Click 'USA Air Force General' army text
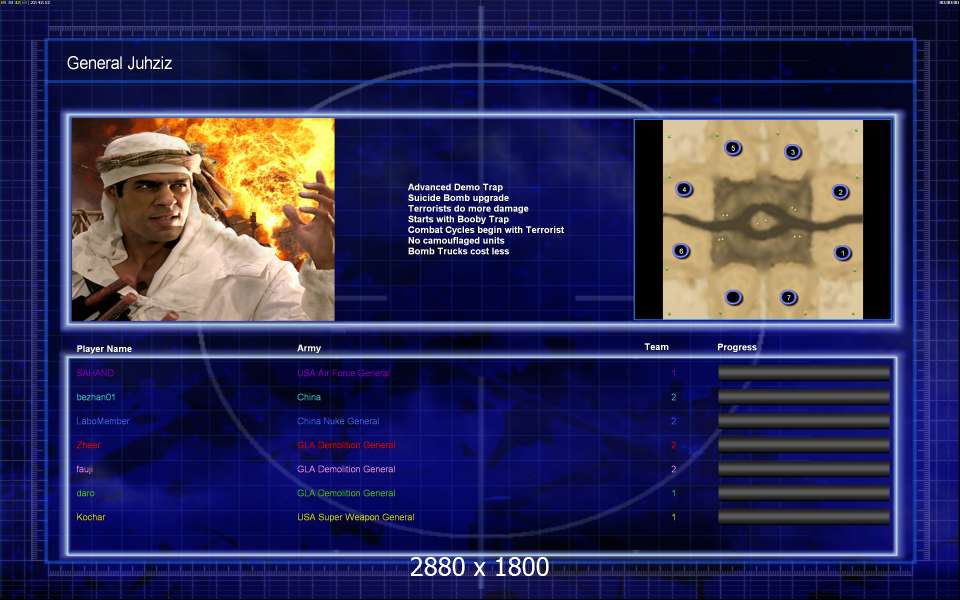Screen dimensions: 960x600 pyautogui.click(x=343, y=372)
